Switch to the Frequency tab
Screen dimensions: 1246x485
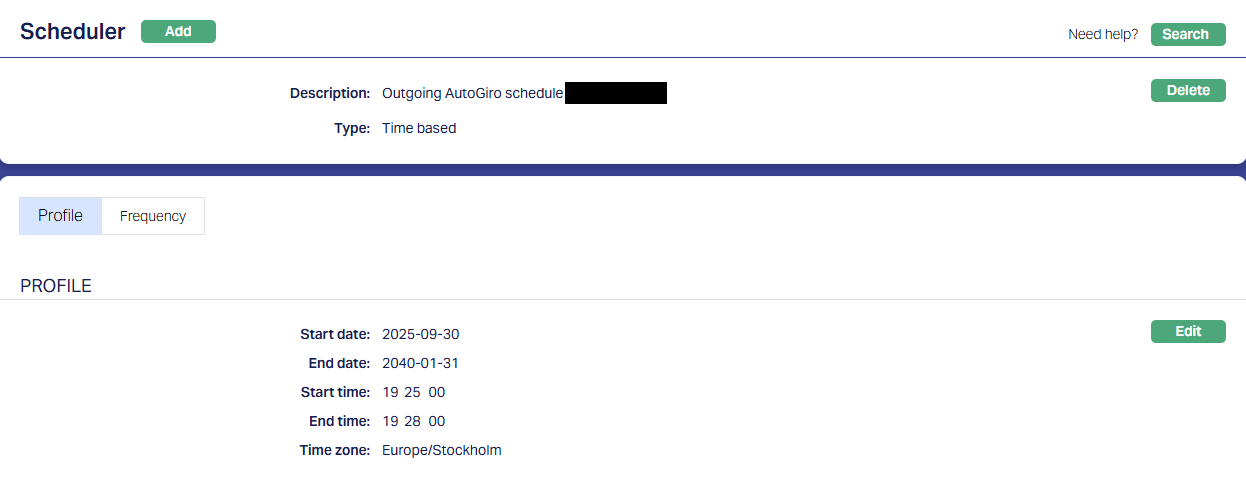[x=153, y=216]
